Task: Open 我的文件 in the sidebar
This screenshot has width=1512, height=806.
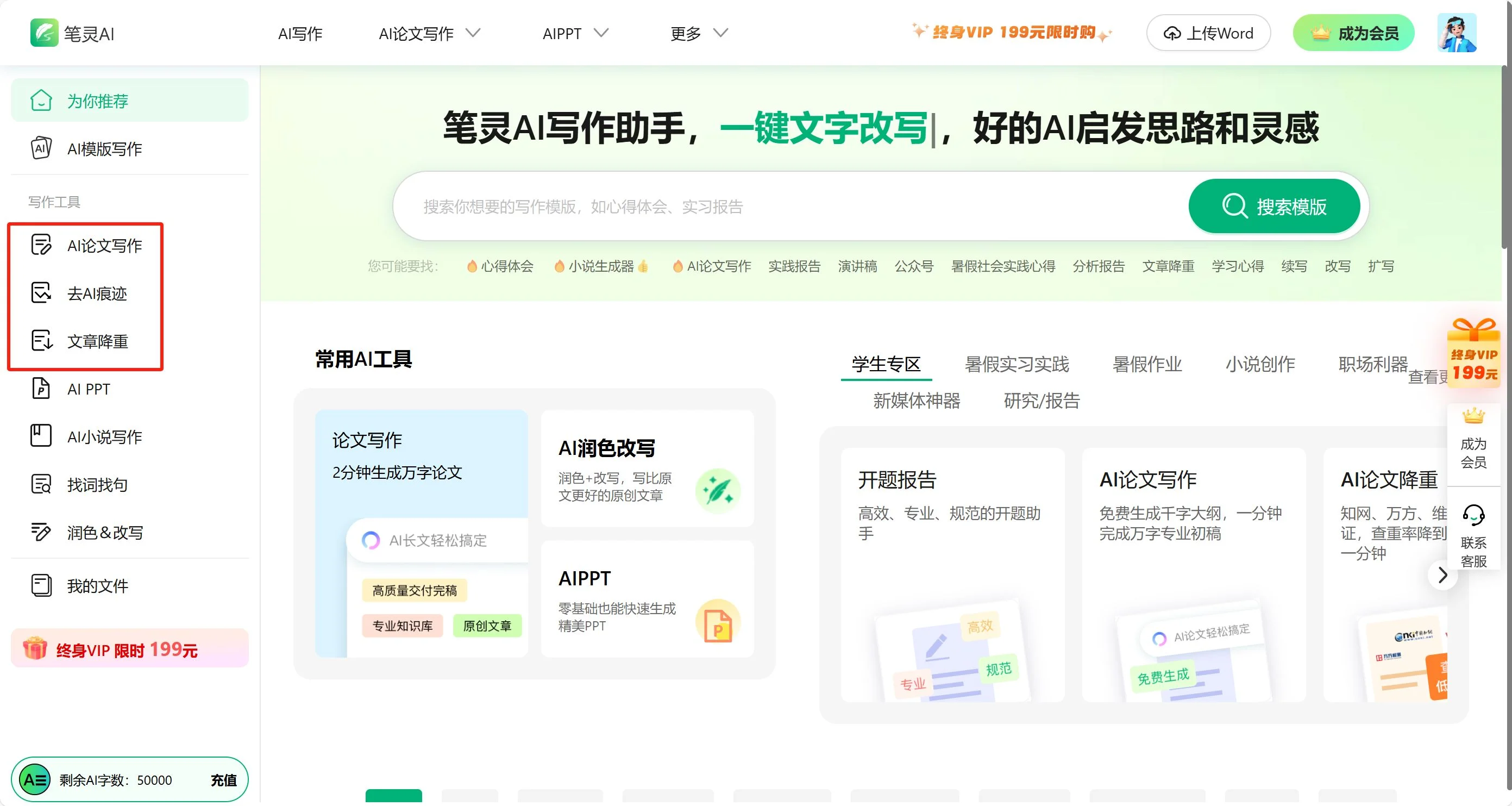Action: click(x=97, y=586)
